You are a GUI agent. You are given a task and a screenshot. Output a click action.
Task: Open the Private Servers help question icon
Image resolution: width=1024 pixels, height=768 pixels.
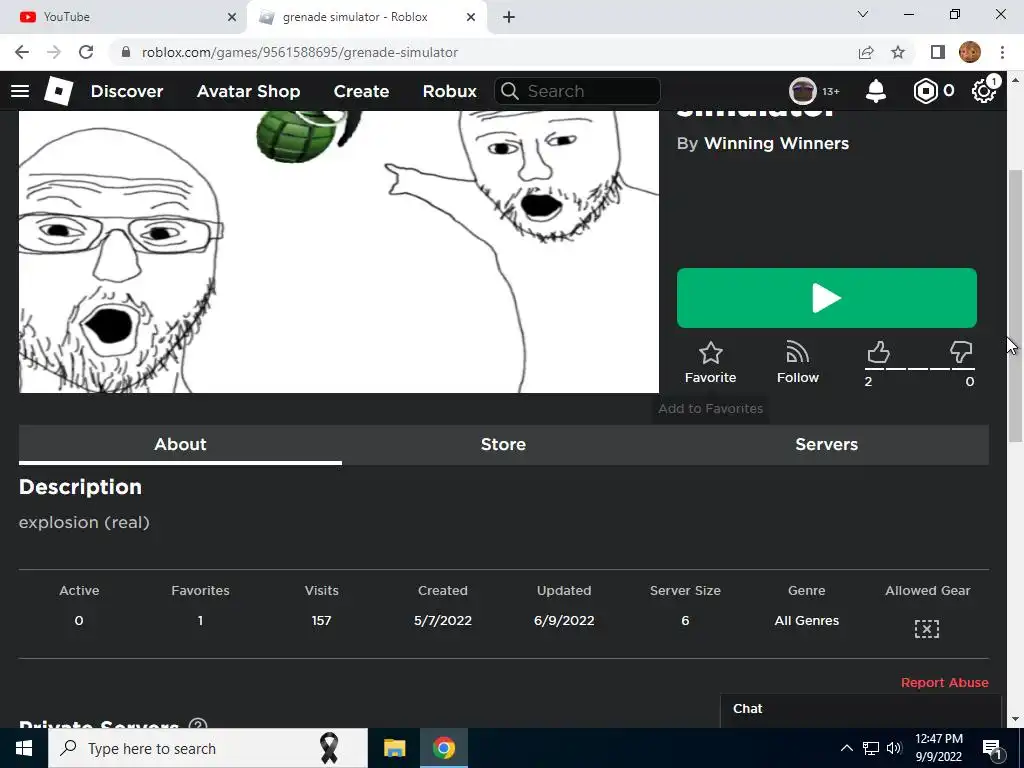pos(198,724)
